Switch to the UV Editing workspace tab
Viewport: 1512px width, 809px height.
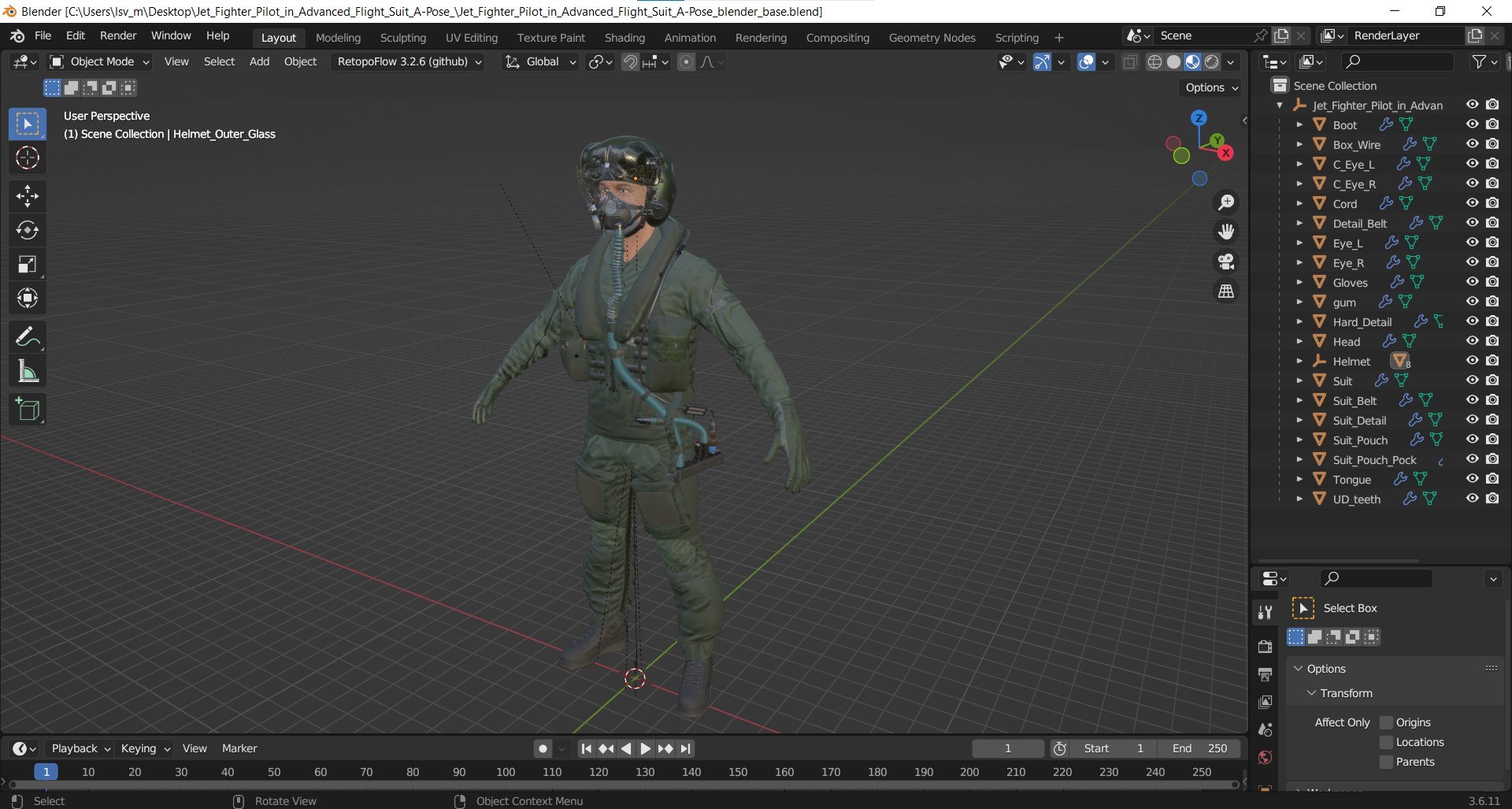point(472,37)
